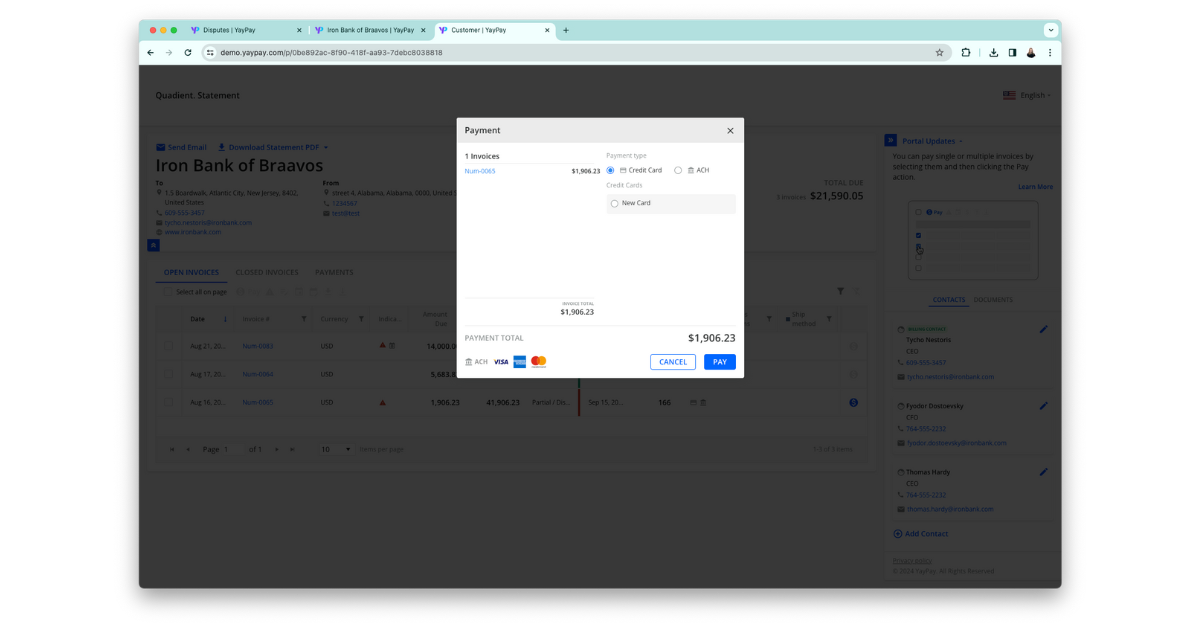Edit the Tycho Nestoris contact
Image resolution: width=1200 pixels, height=627 pixels.
(1044, 329)
